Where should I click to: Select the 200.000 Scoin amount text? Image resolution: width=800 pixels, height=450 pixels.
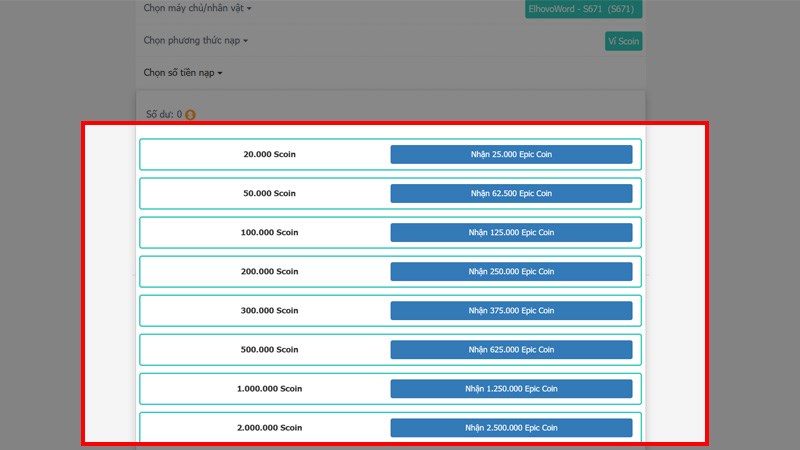click(269, 271)
